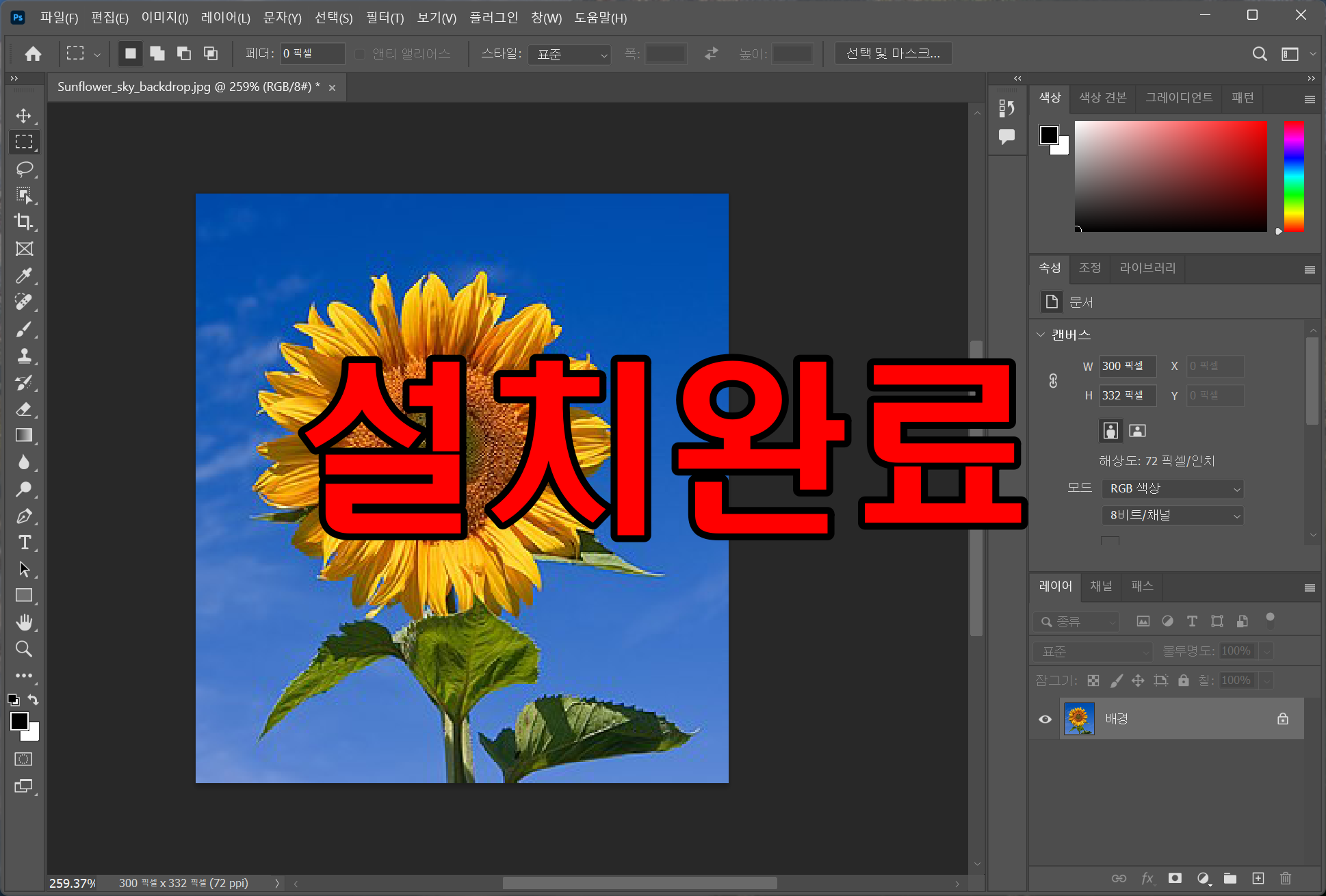Collapse the 캔버스 section
Screen dimensions: 1326x896
pos(1041,334)
